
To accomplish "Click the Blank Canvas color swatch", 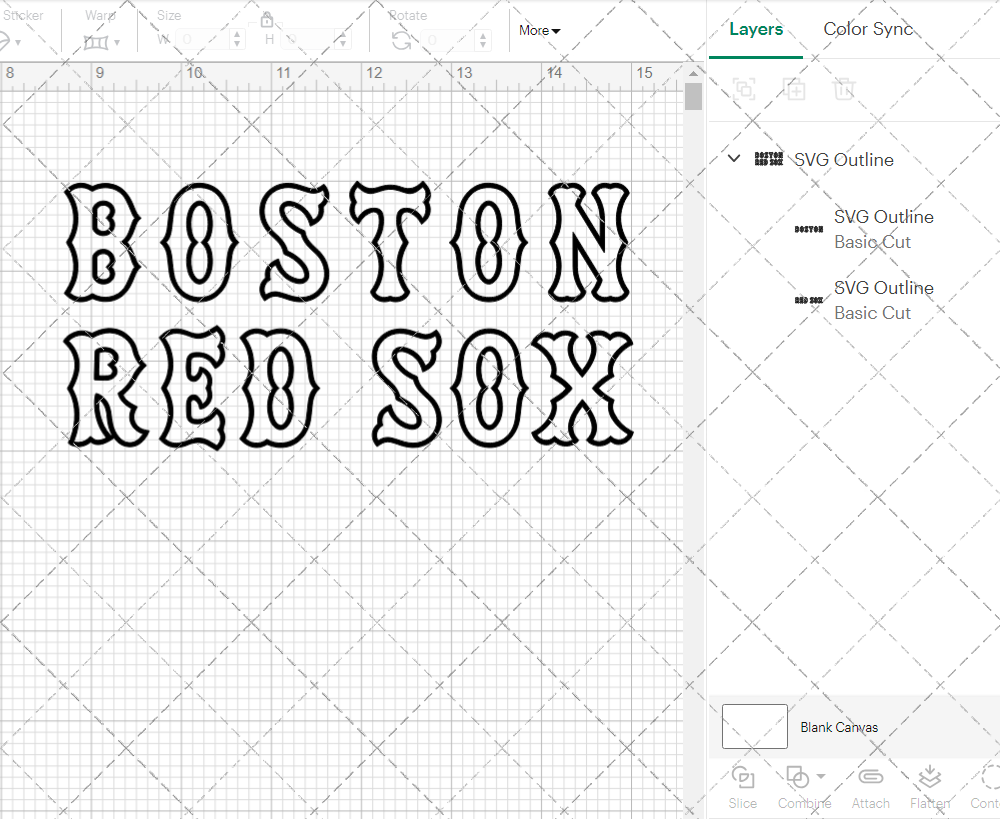I will tap(755, 727).
